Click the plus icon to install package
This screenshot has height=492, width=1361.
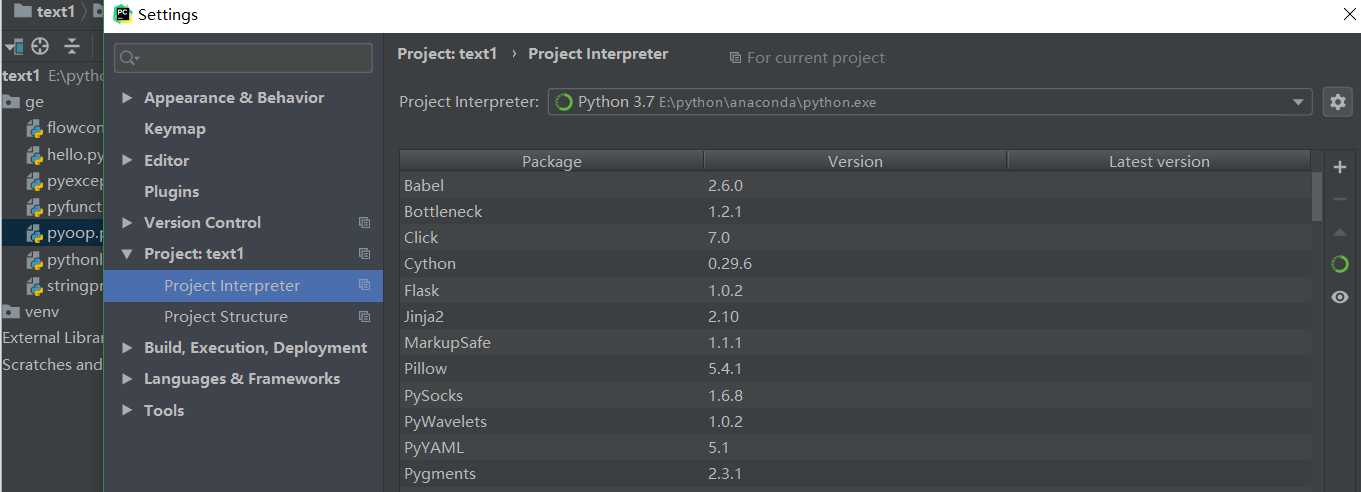pos(1340,167)
